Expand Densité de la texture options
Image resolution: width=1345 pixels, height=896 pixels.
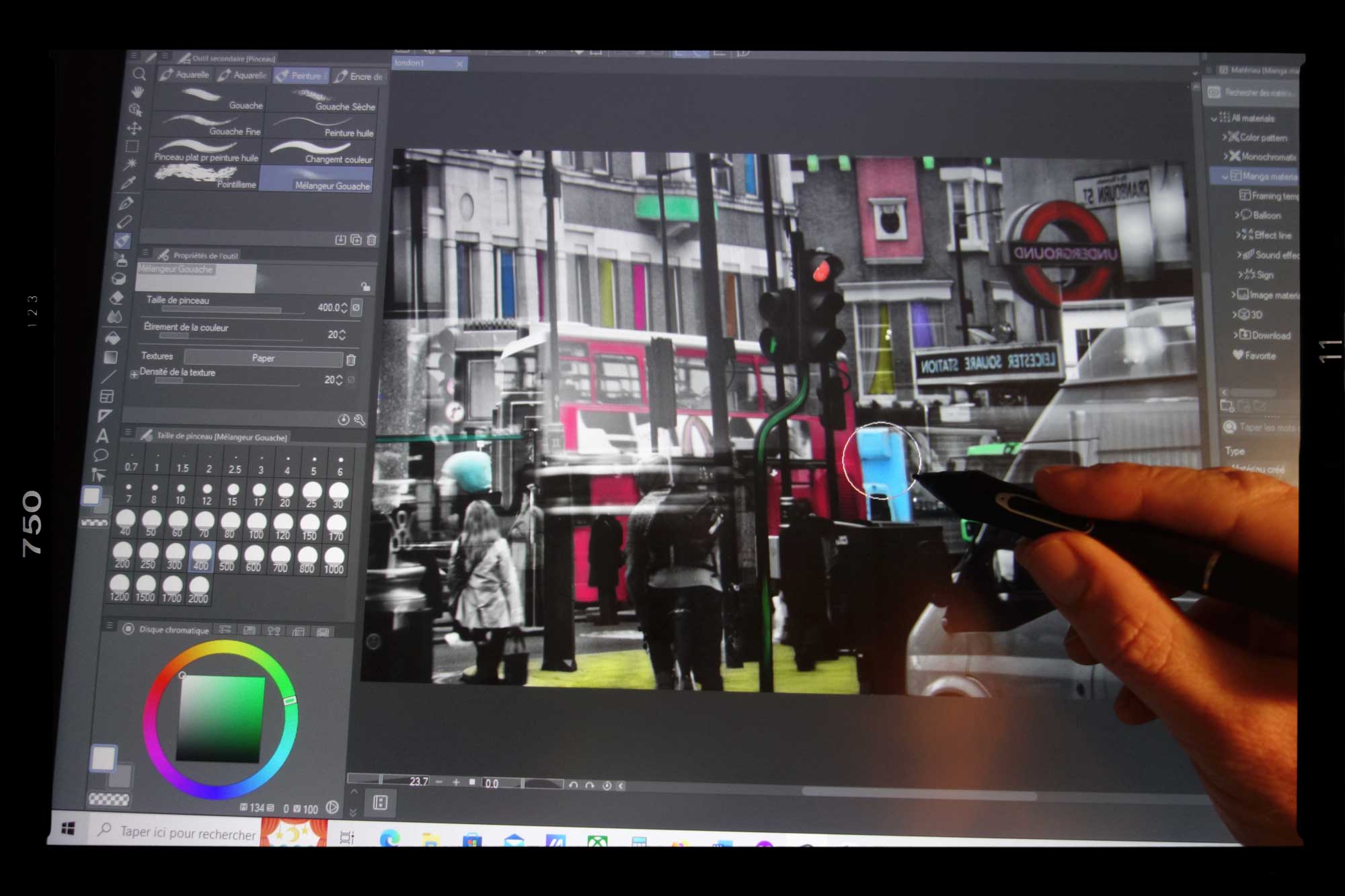pyautogui.click(x=134, y=374)
